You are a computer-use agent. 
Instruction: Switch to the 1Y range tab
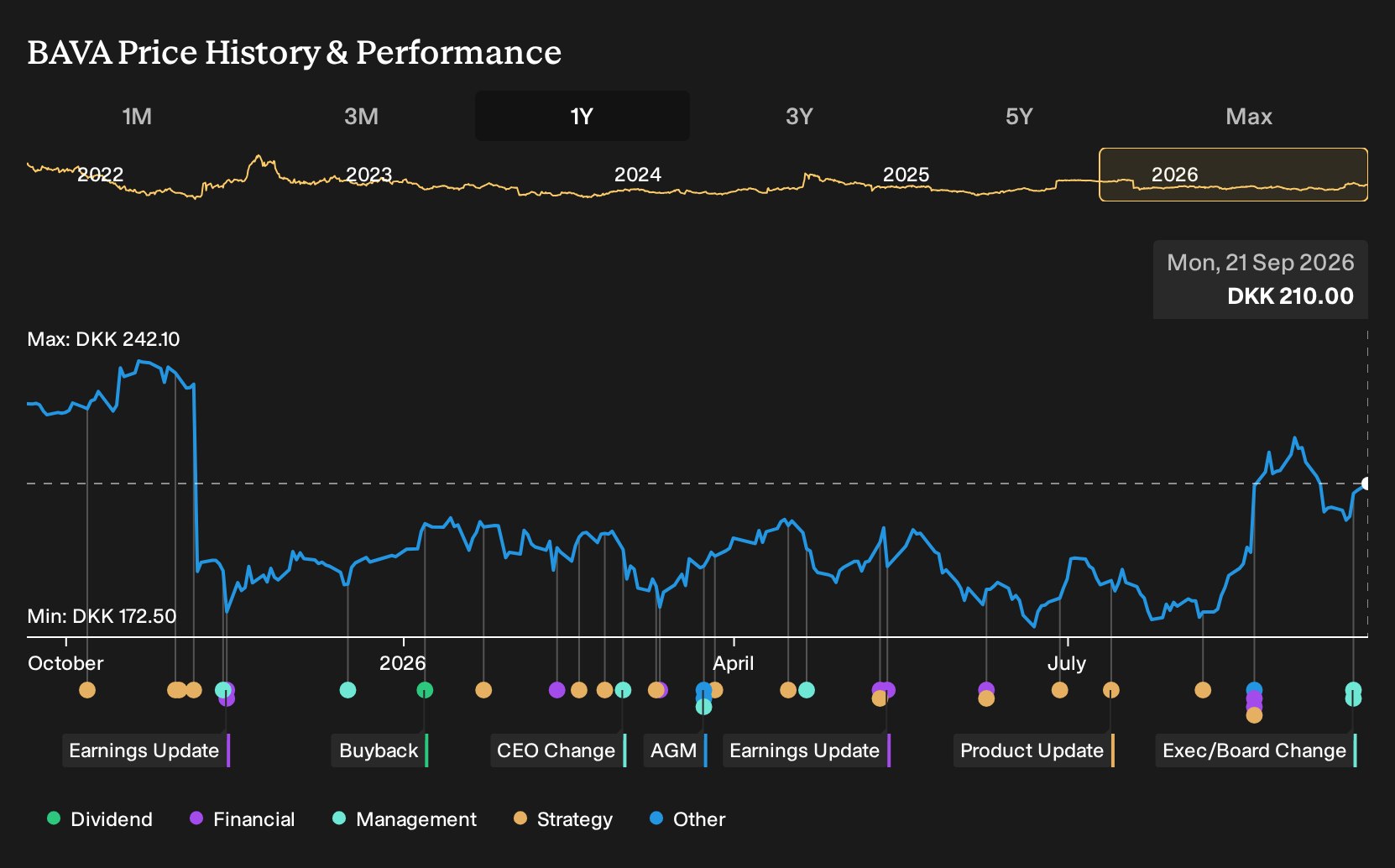[583, 116]
